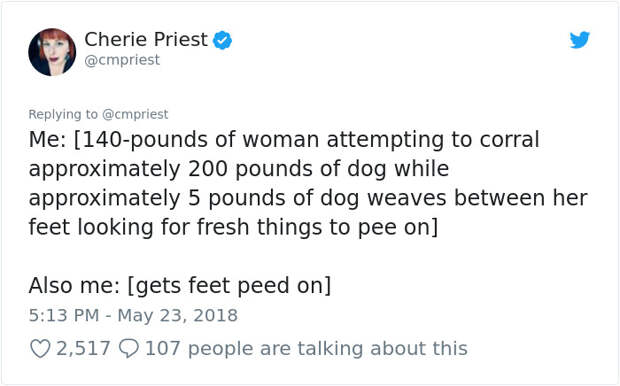Click the May 23, 2018 date
620x386 pixels.
[178, 315]
